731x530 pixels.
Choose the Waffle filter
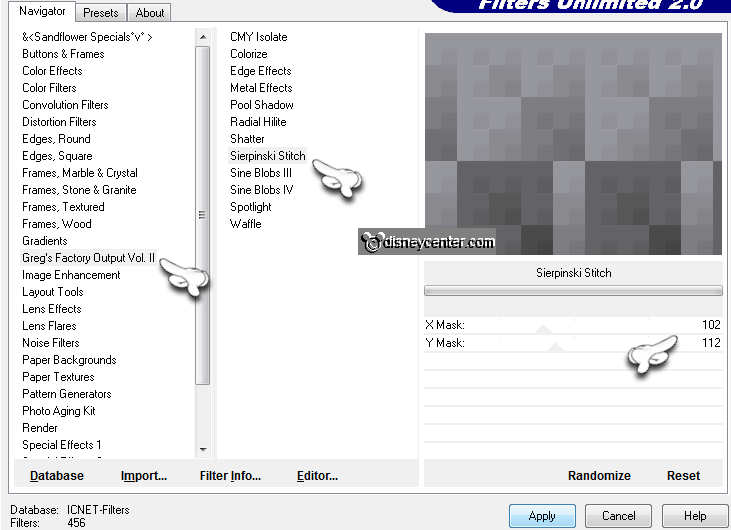[246, 224]
